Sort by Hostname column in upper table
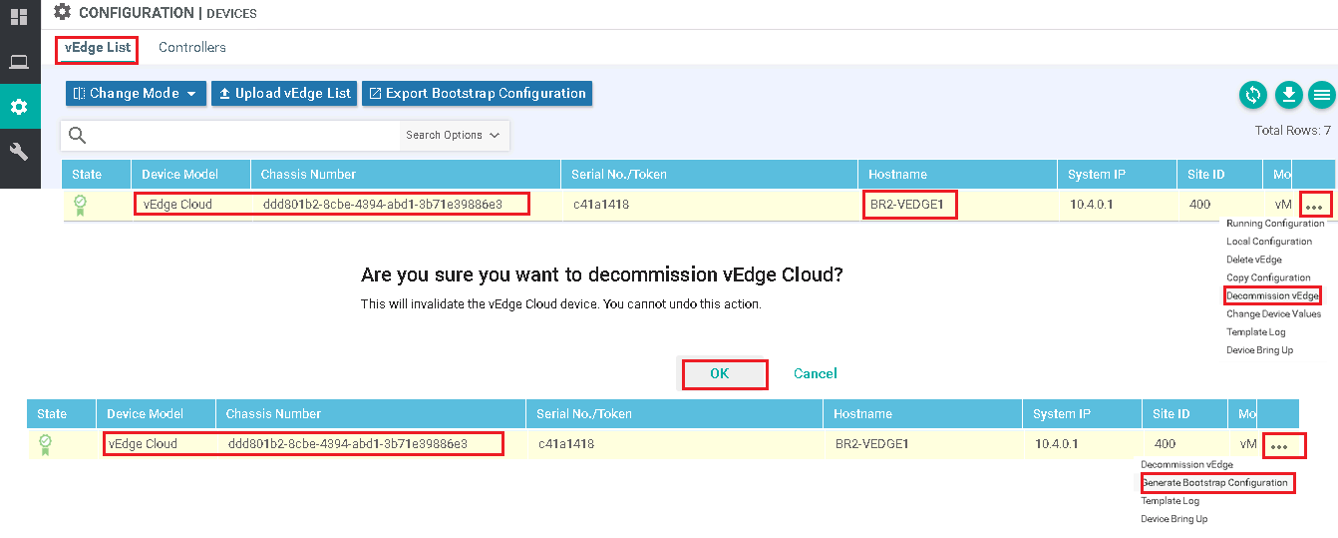1338x538 pixels. (897, 174)
